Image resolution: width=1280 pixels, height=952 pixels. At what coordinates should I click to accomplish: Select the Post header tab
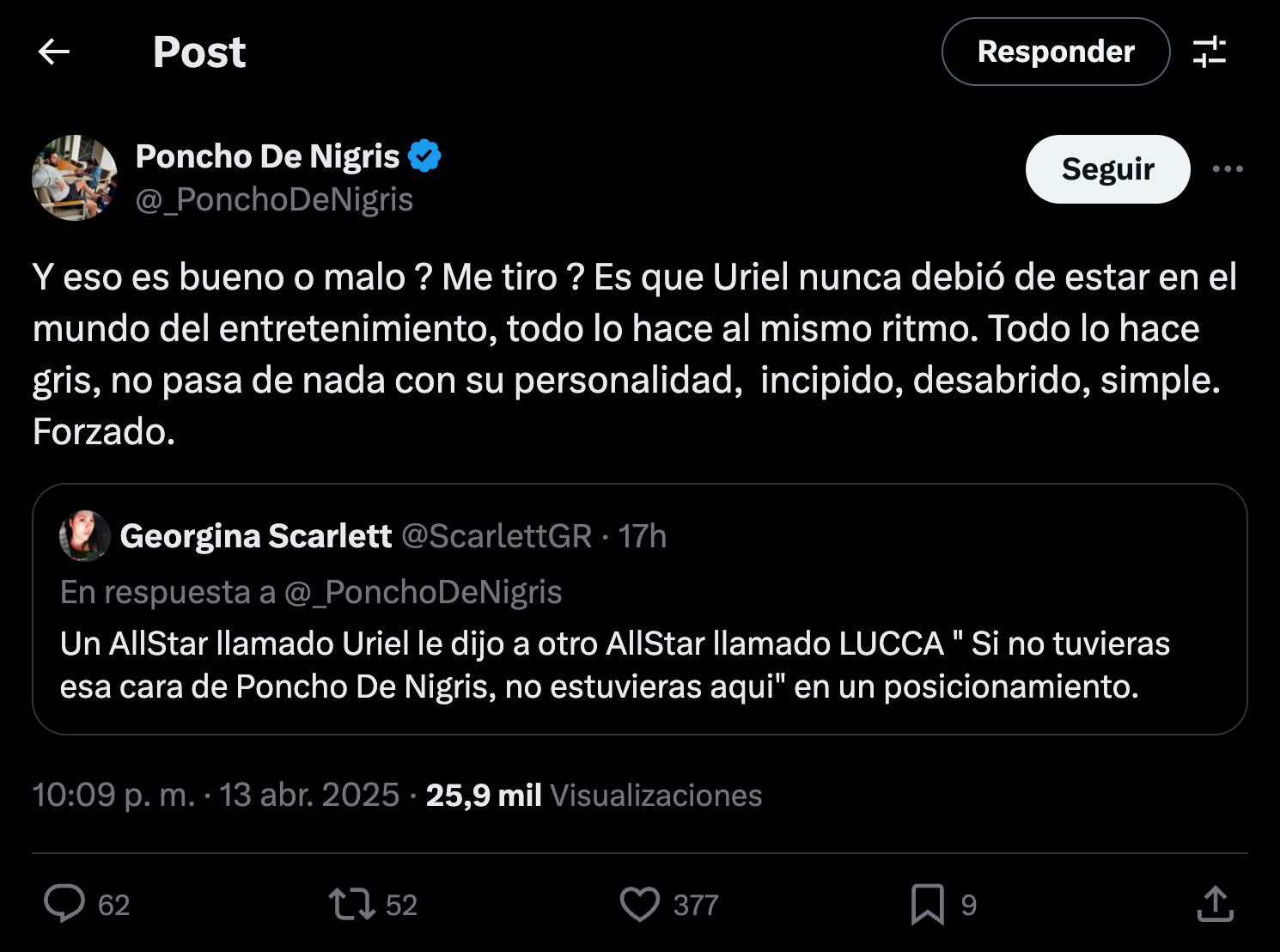(x=198, y=52)
